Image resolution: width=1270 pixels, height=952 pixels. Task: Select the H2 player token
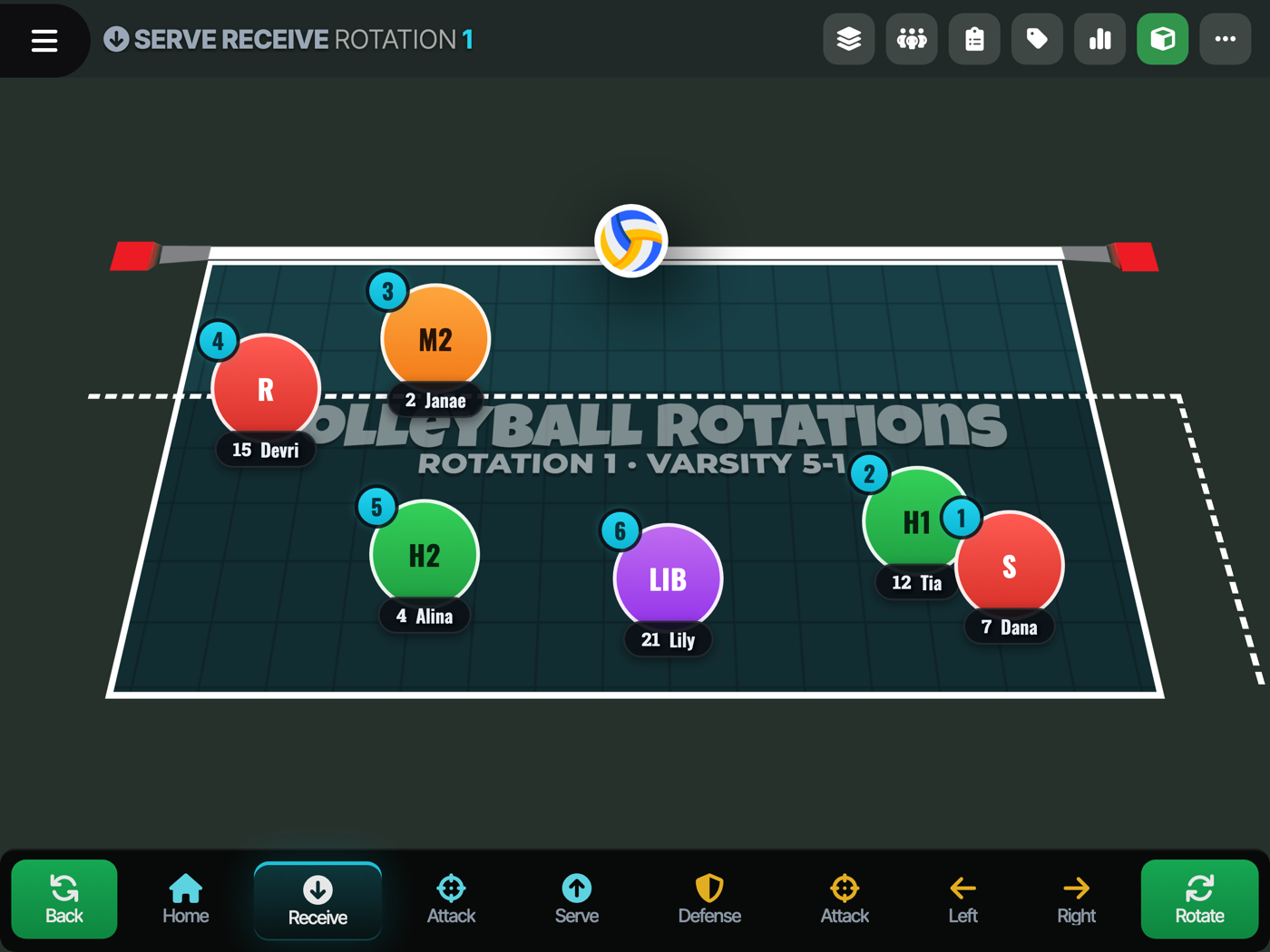tap(425, 554)
